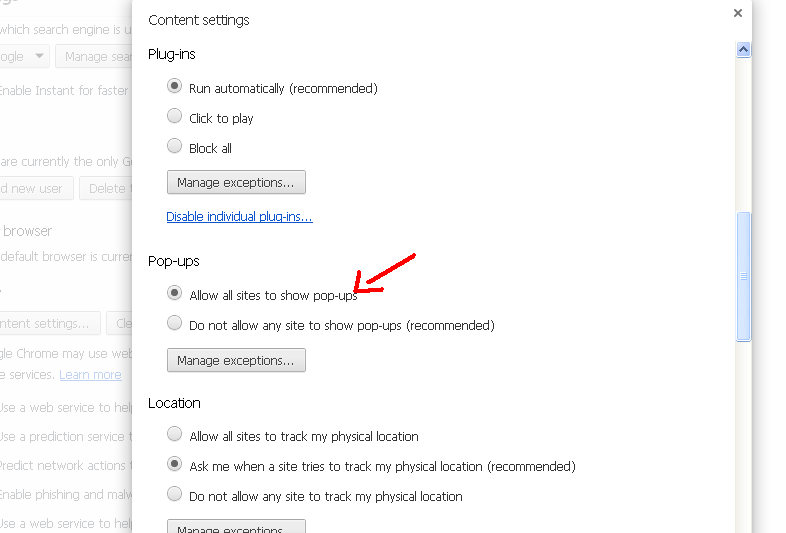Click the Content settings scrollbar thumb
This screenshot has height=533, width=786.
click(x=743, y=276)
